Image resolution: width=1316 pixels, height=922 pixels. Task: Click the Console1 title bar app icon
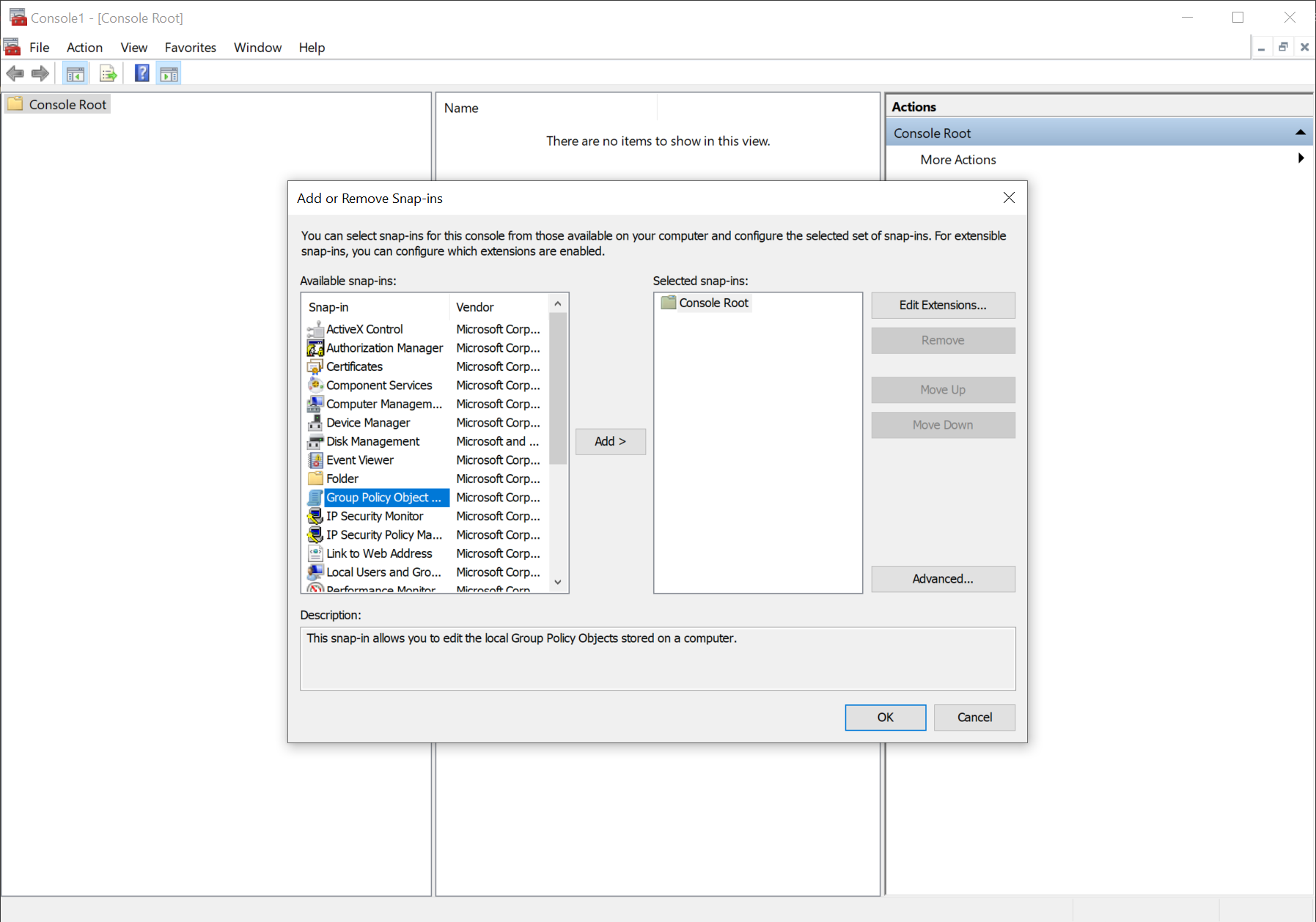pos(18,17)
